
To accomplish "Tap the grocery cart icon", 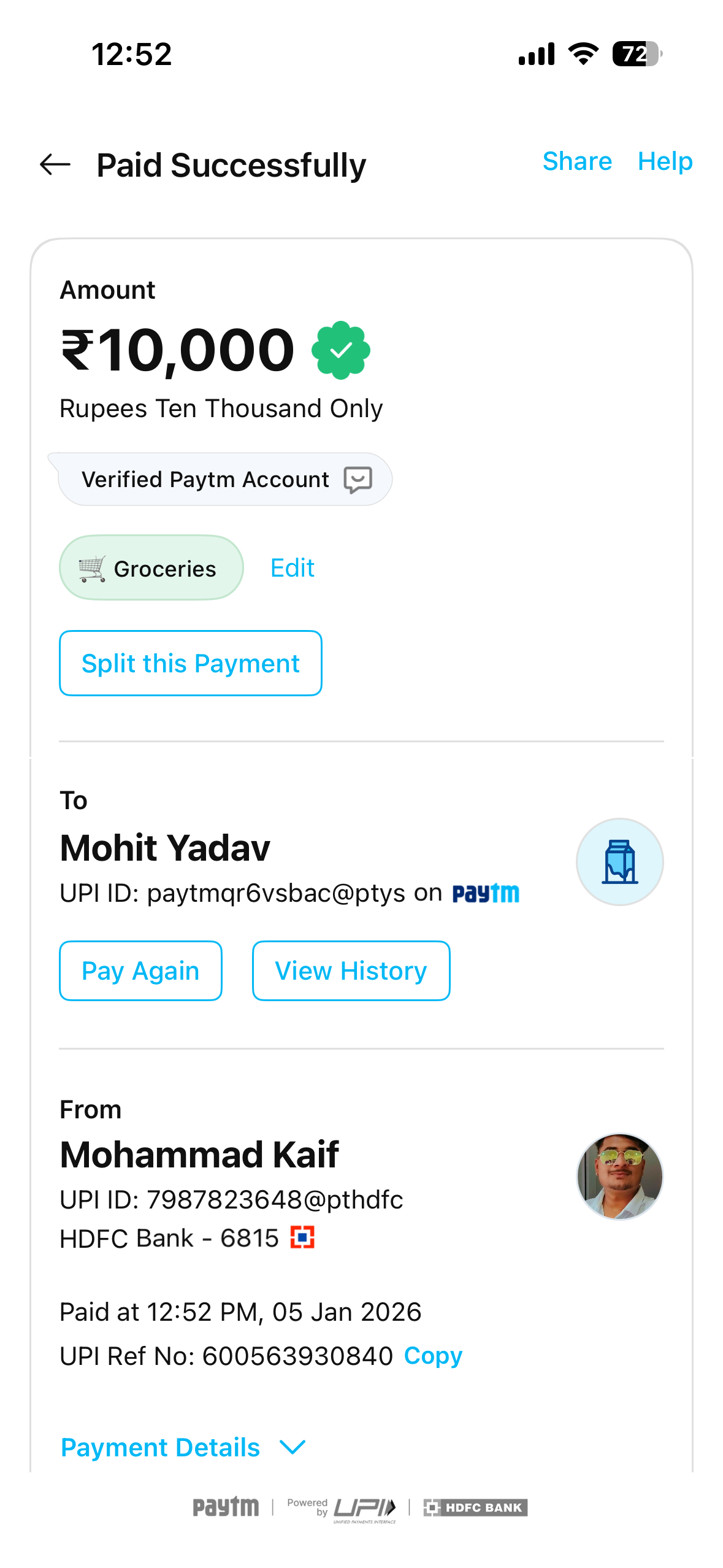I will tap(92, 569).
